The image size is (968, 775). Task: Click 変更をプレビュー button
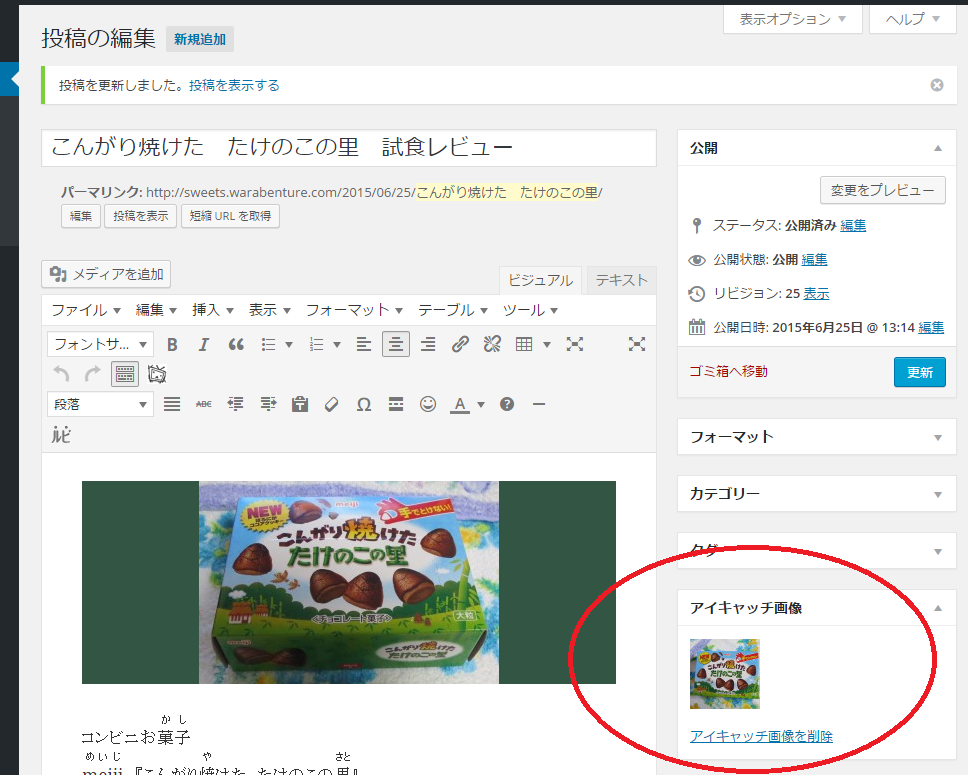[x=882, y=190]
